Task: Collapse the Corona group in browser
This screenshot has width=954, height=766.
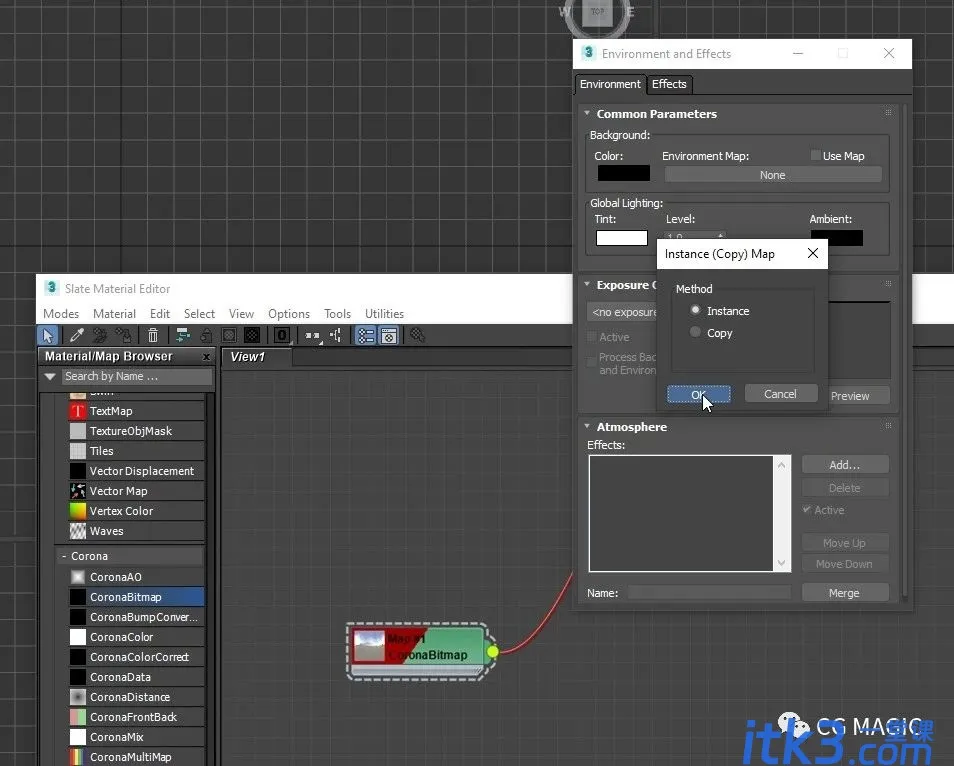Action: point(64,556)
